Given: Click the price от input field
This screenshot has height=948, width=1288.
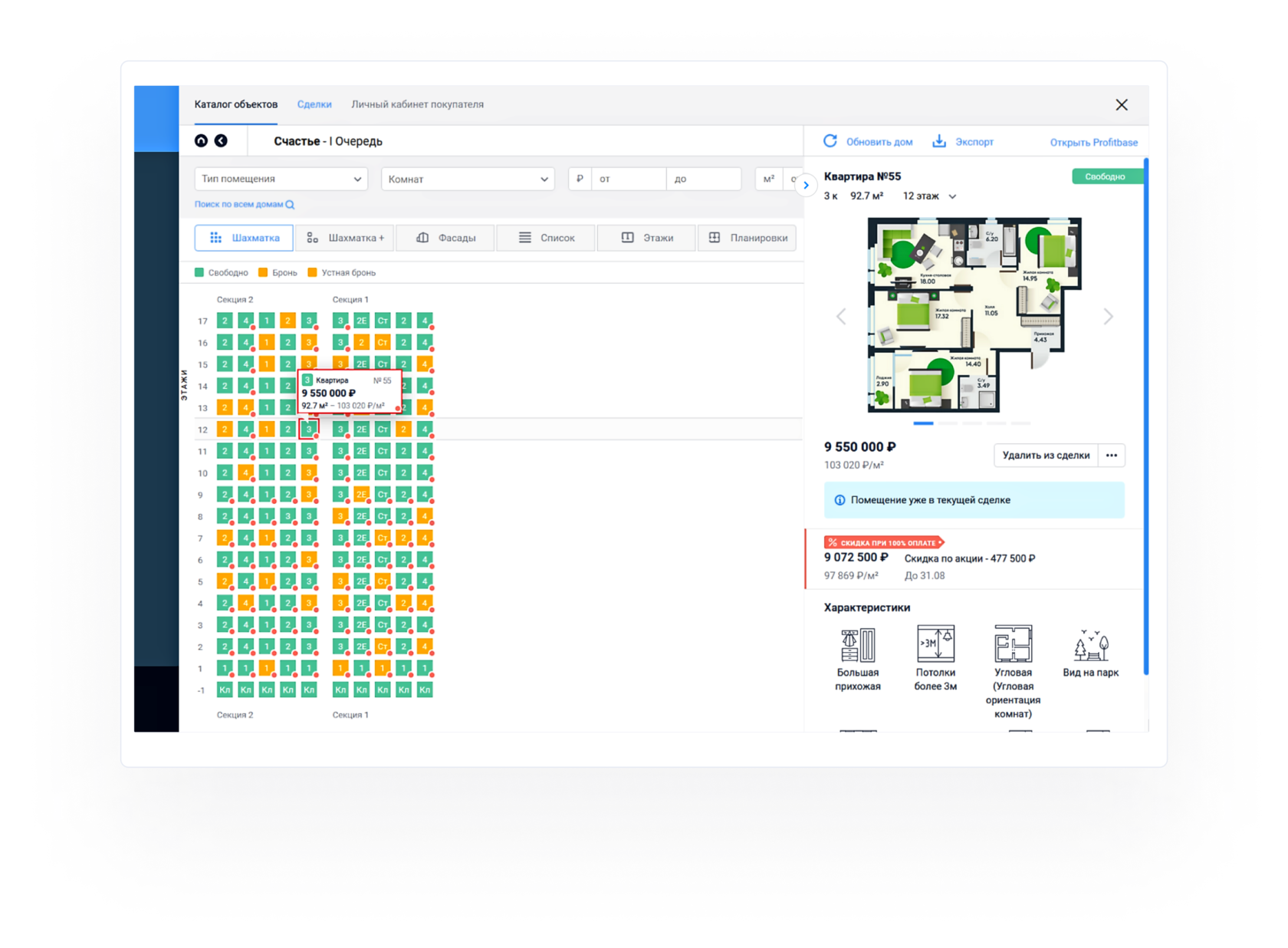Looking at the screenshot, I should coord(628,179).
